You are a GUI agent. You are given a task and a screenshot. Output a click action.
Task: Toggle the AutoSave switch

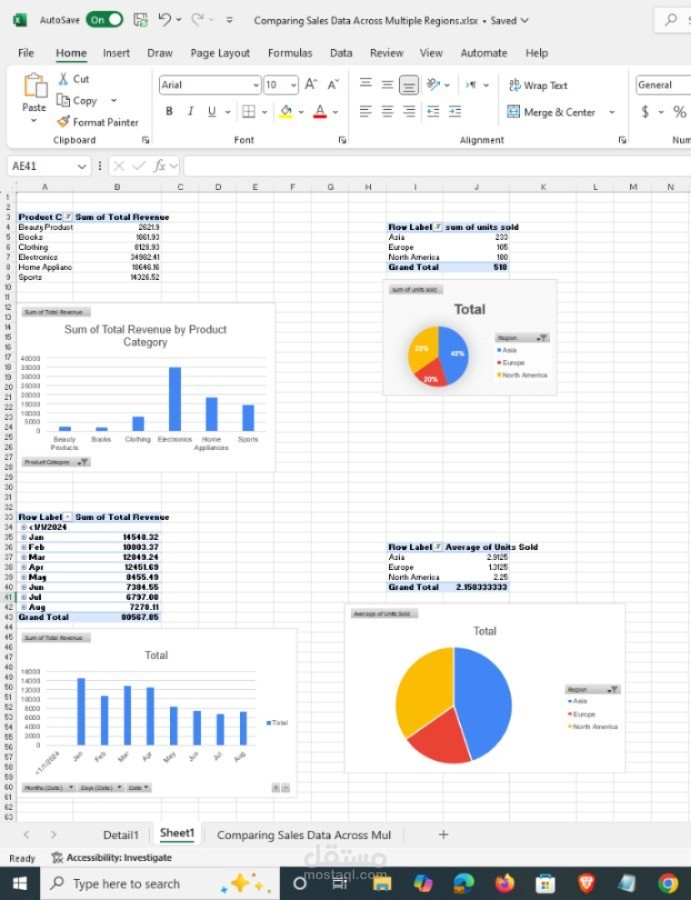point(104,20)
